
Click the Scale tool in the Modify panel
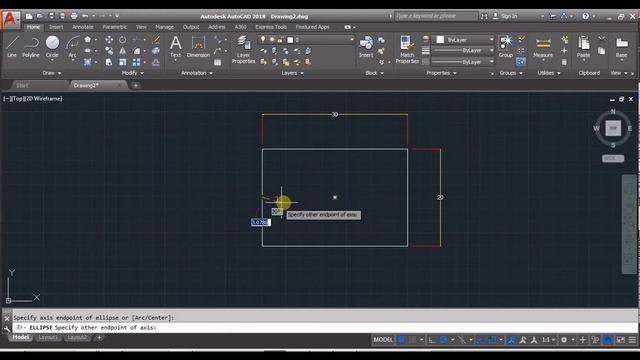pos(122,62)
